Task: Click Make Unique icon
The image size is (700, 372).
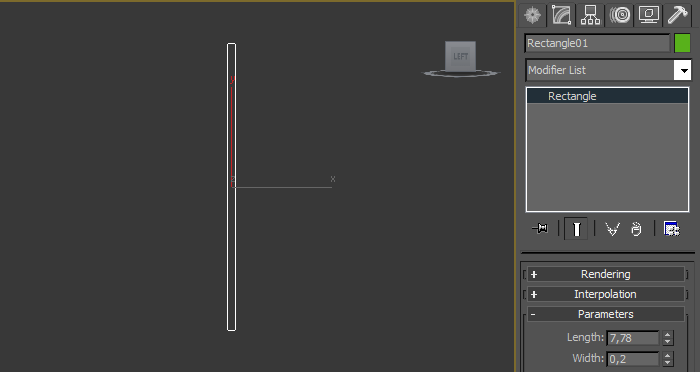Action: pos(612,229)
